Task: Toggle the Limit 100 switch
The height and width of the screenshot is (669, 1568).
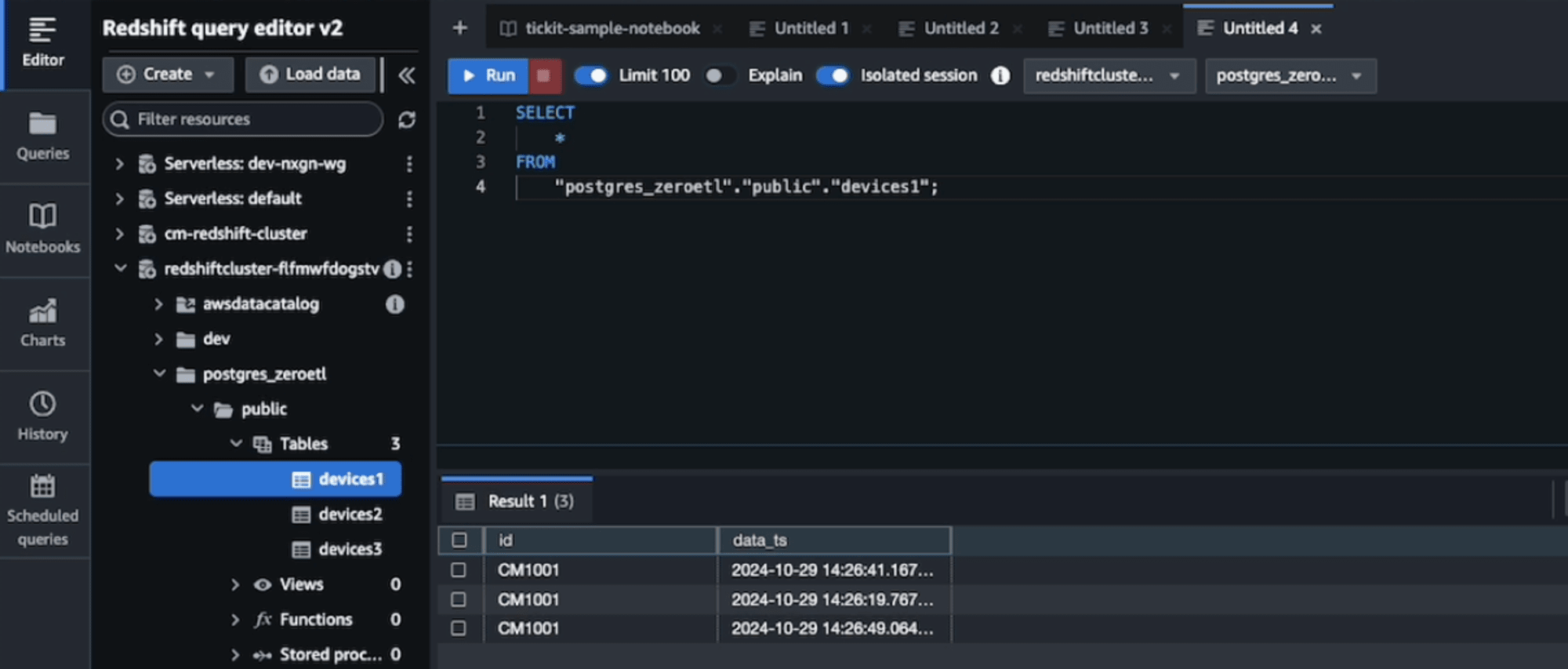Action: point(591,75)
